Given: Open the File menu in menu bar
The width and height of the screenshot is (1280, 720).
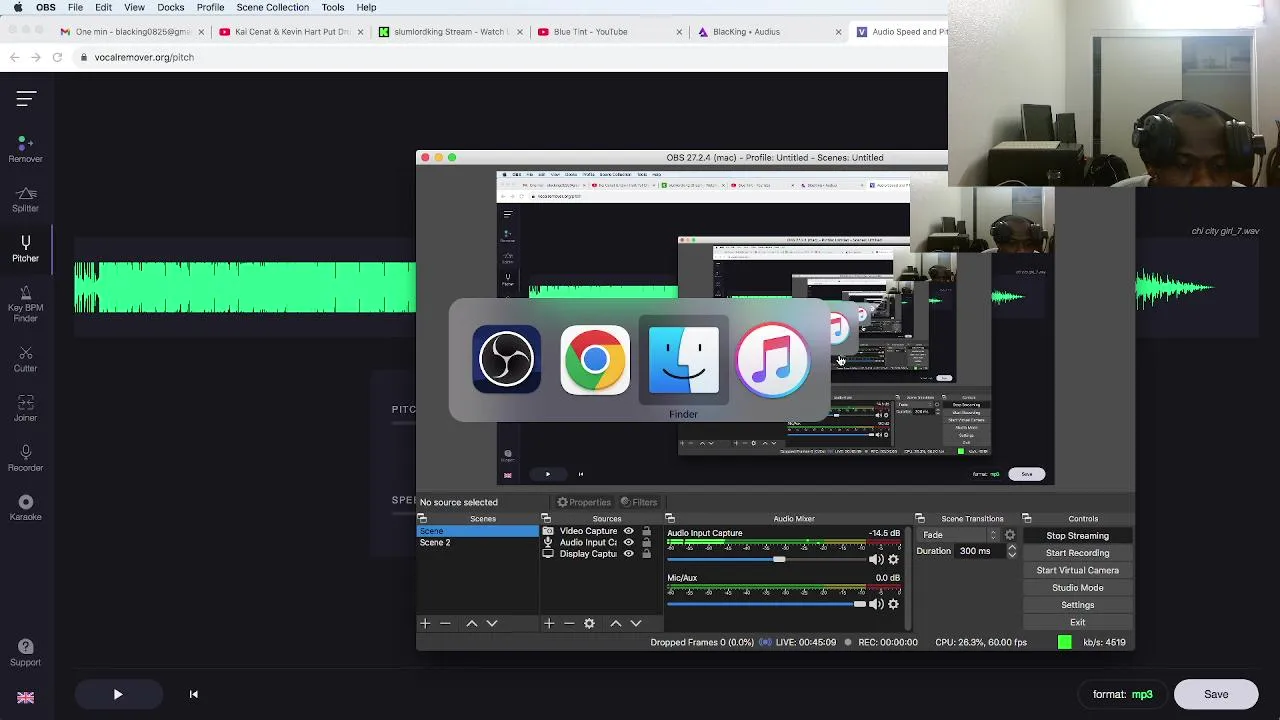Looking at the screenshot, I should [75, 7].
